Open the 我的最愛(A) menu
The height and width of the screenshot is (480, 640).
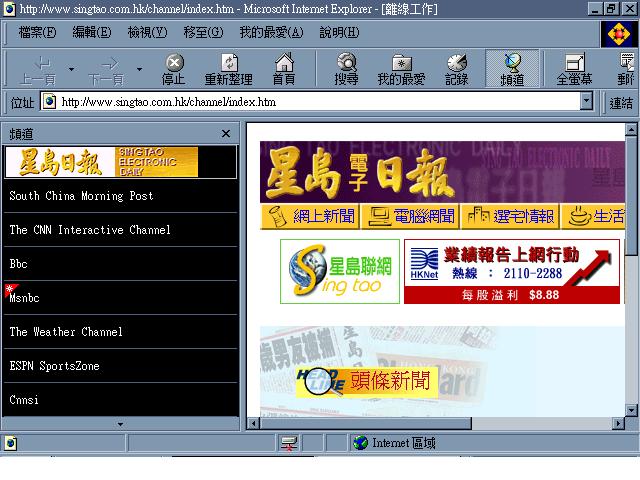point(271,32)
